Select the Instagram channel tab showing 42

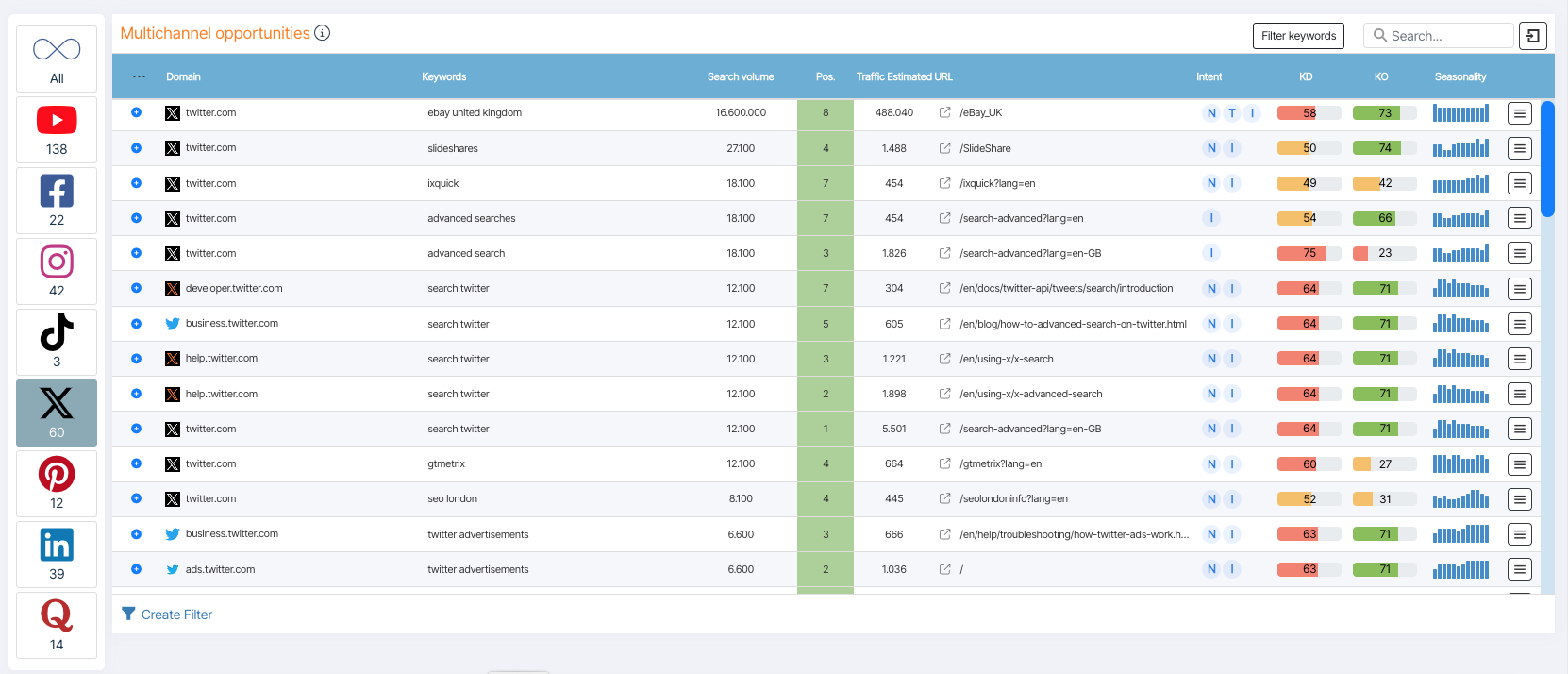coord(57,271)
